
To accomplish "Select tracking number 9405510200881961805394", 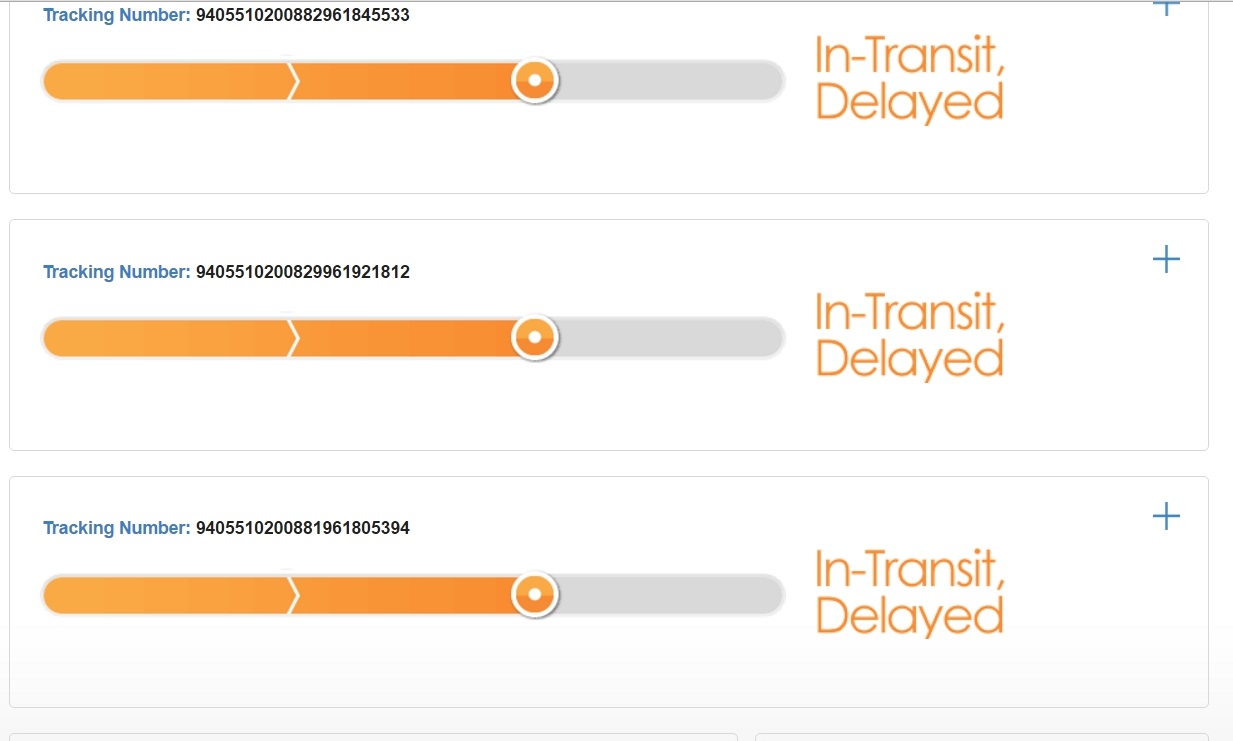I will point(303,528).
